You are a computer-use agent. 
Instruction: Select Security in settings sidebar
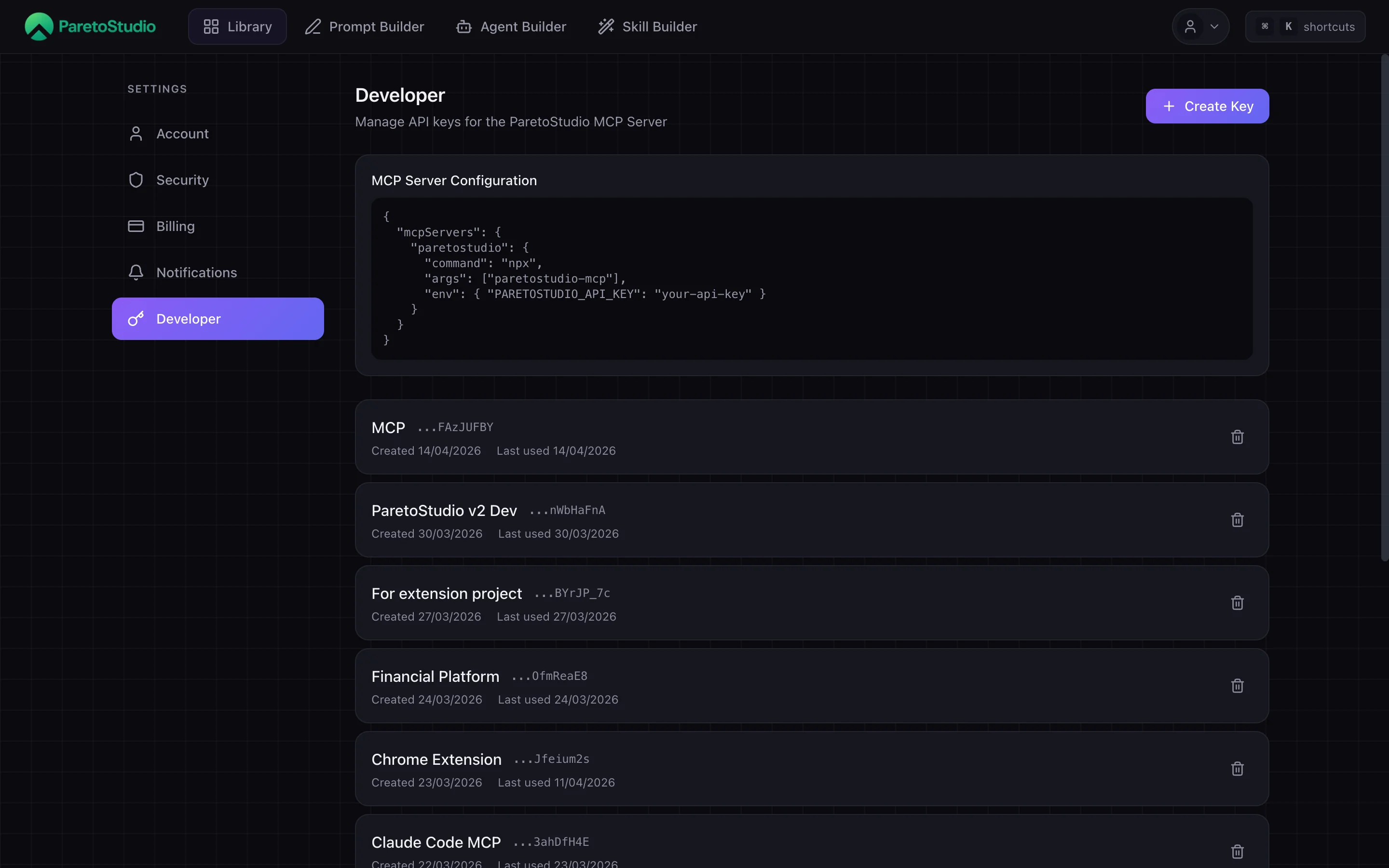coord(218,180)
